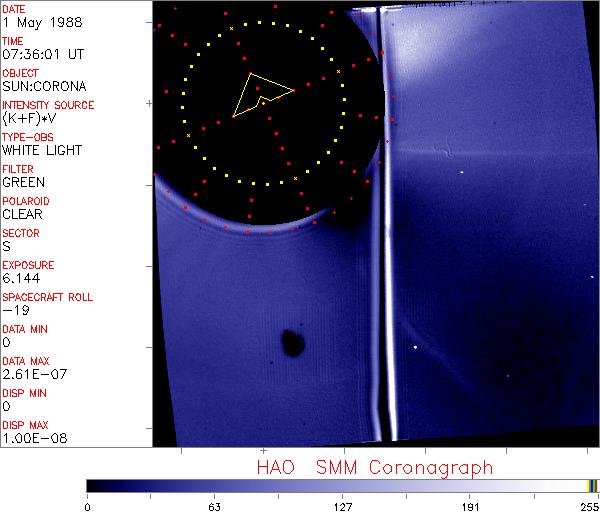Click the display max value "1.00E-08"
600x512 pixels.
tap(31, 438)
